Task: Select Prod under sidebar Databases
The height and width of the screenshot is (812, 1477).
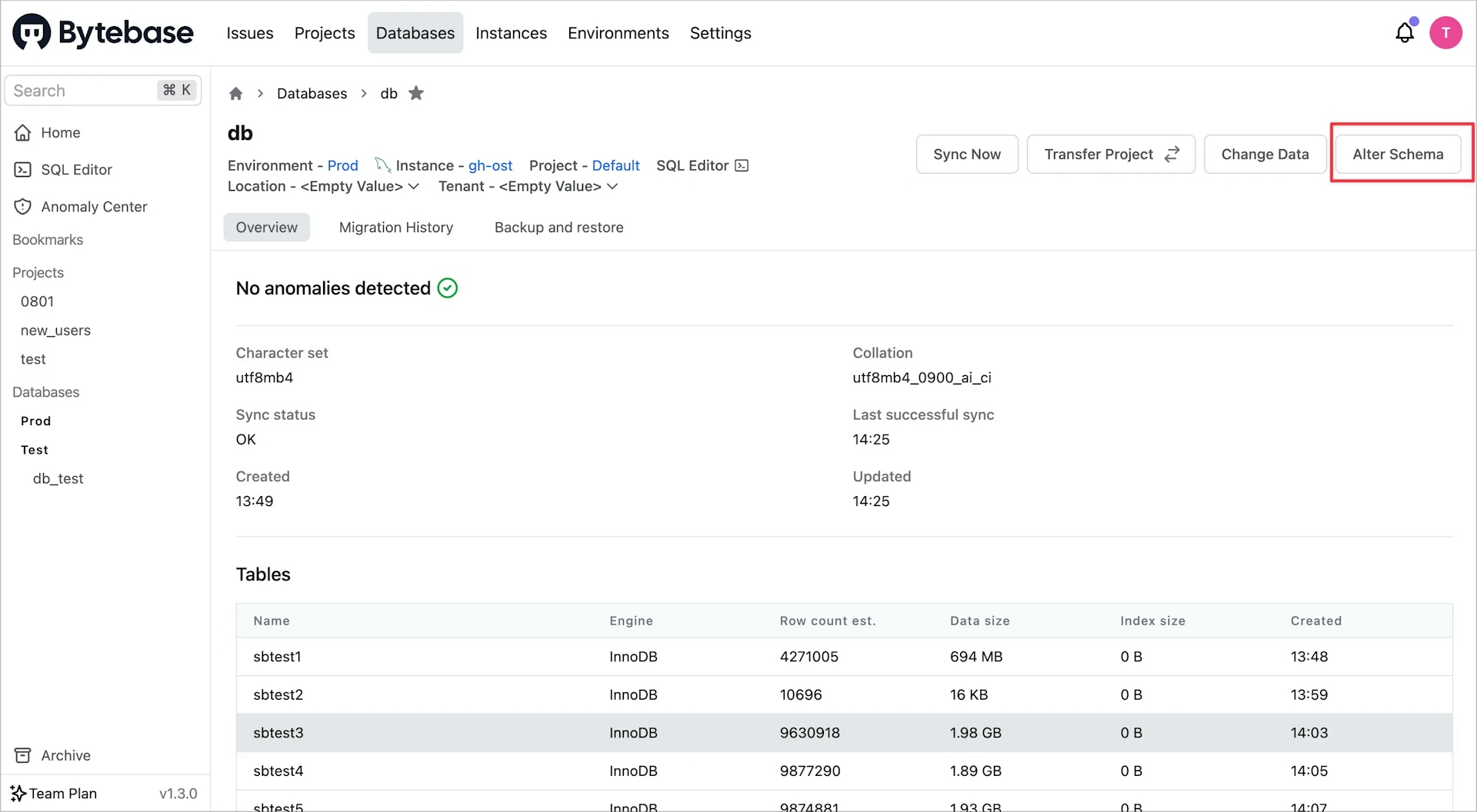Action: tap(35, 421)
